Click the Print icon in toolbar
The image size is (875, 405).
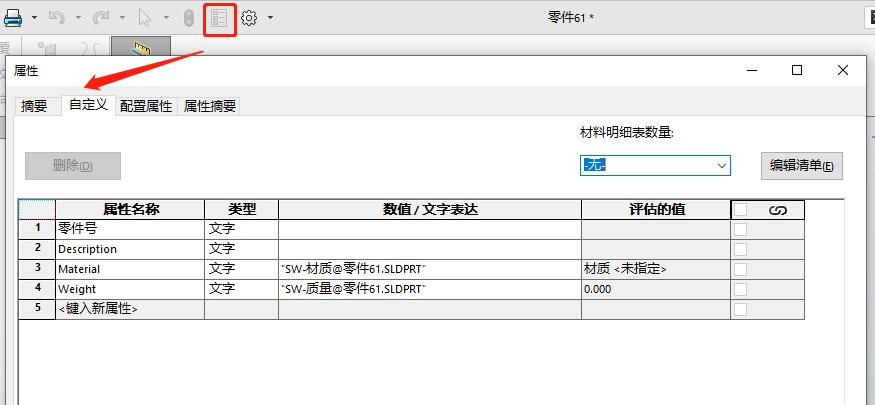[13, 18]
